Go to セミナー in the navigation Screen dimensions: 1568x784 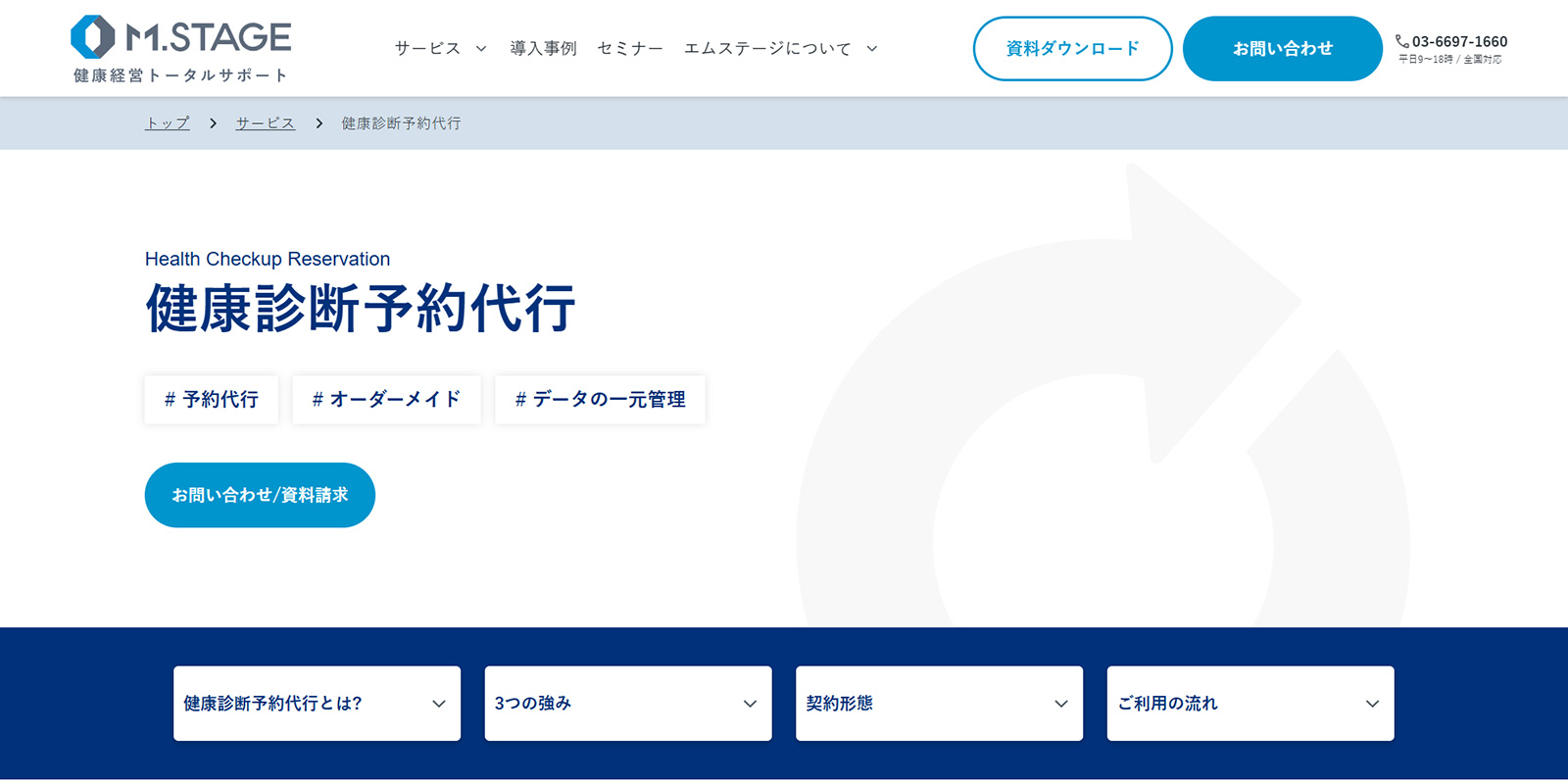(x=630, y=49)
